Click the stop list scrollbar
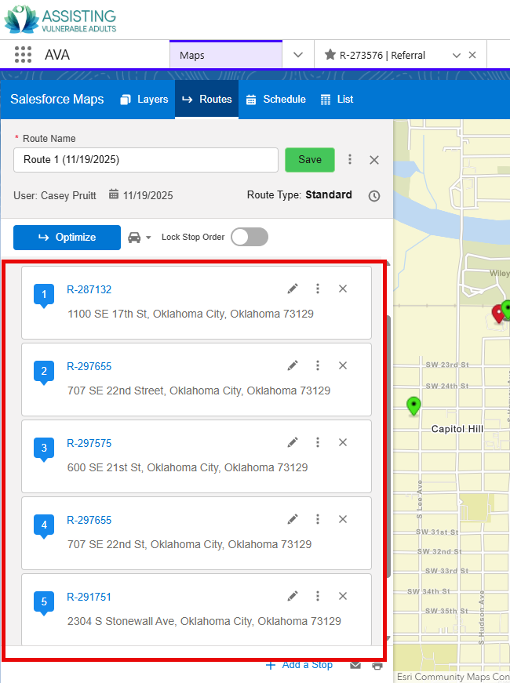Image resolution: width=510 pixels, height=684 pixels. click(388, 445)
